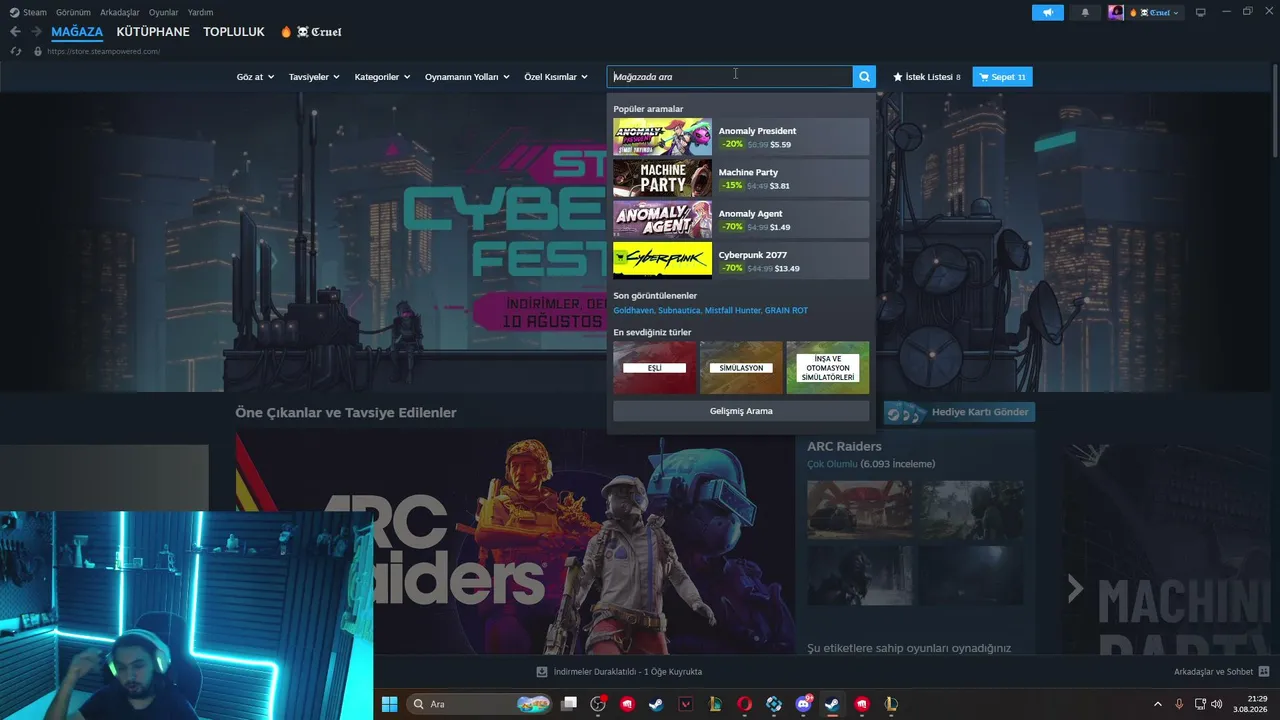Open the Oynamanın Yolları dropdown
Screen dimensions: 1280x720
[467, 77]
